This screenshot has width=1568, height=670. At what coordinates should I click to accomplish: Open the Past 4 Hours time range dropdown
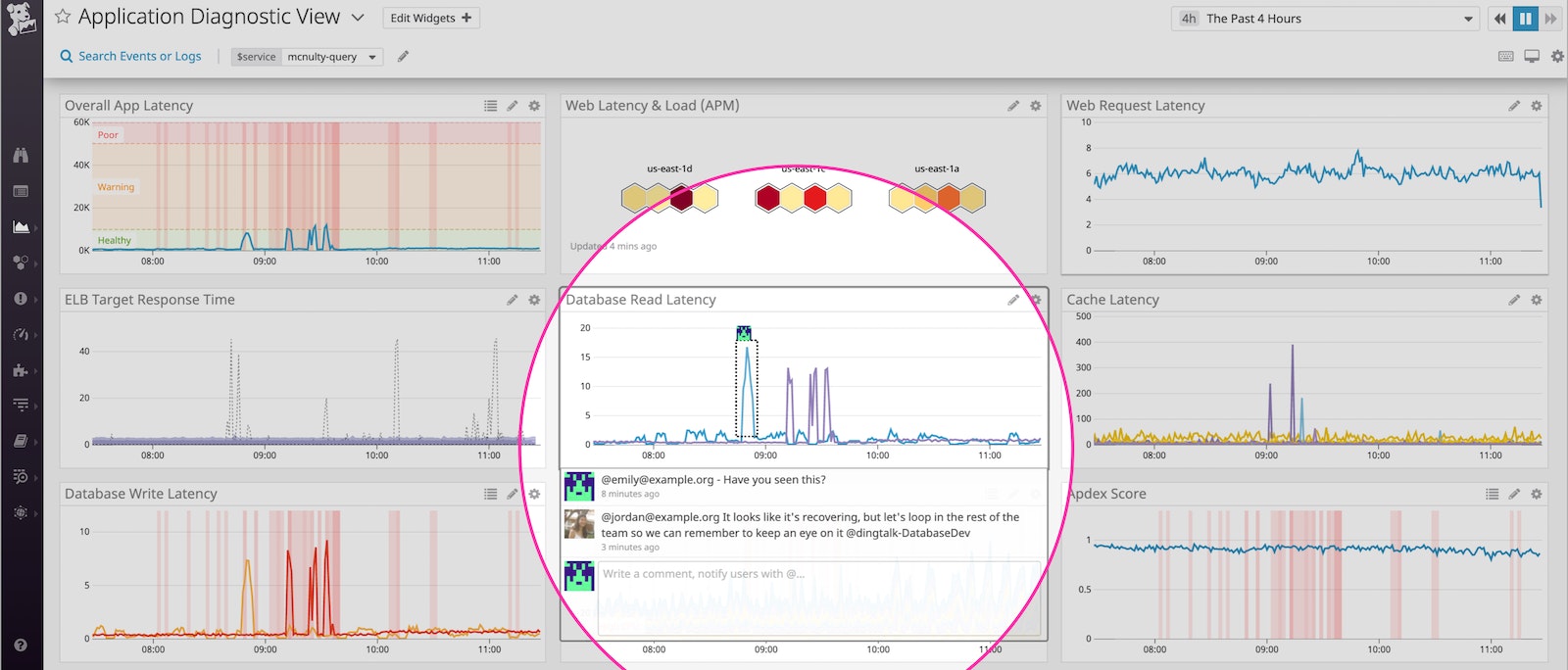point(1325,19)
